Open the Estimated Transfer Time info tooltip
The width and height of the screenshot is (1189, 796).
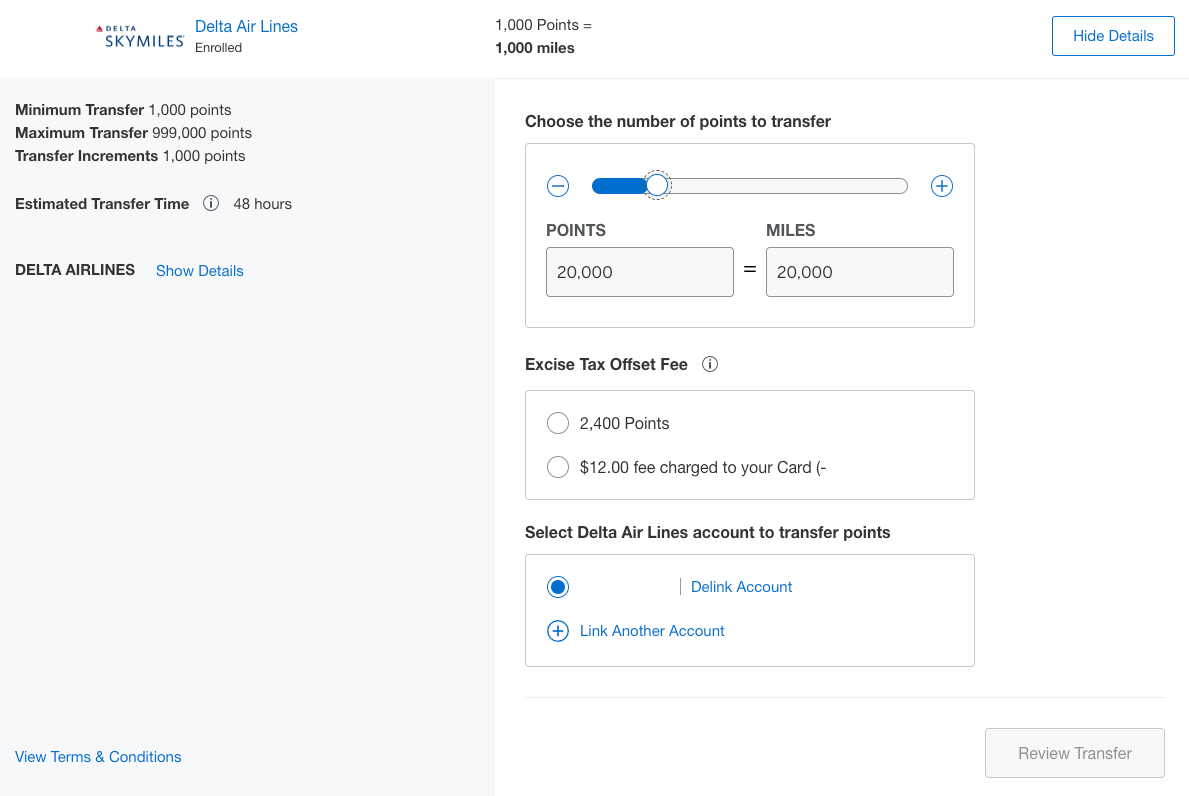[211, 203]
